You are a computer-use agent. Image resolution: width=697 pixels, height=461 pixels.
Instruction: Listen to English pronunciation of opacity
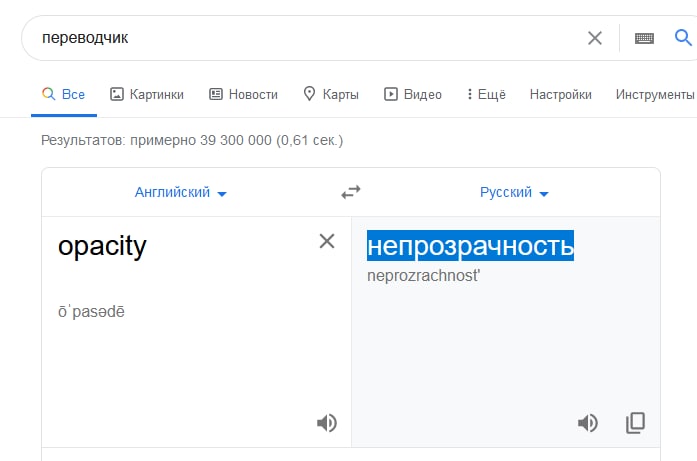[x=327, y=423]
